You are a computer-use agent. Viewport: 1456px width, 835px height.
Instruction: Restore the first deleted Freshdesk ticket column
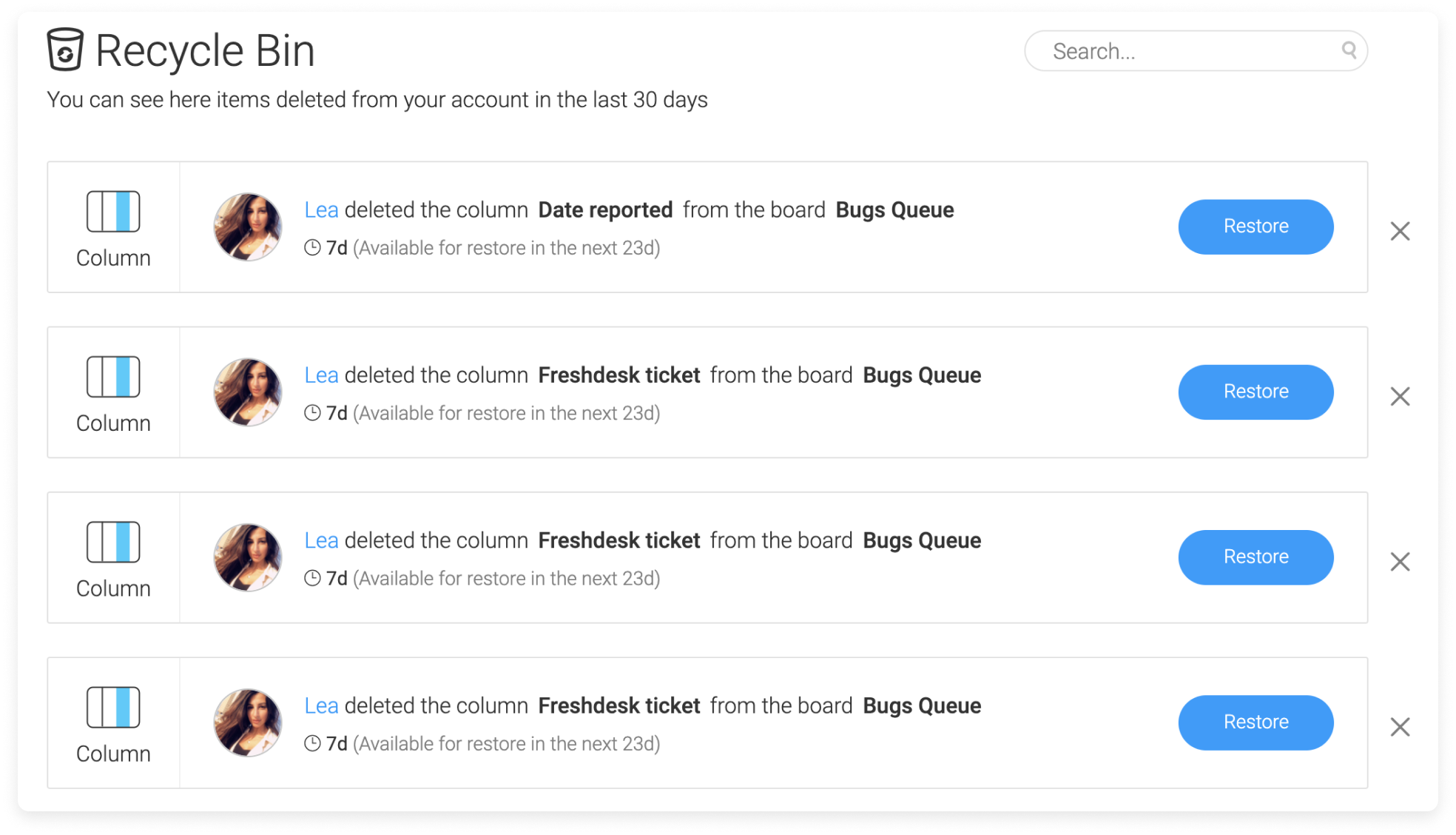1255,392
